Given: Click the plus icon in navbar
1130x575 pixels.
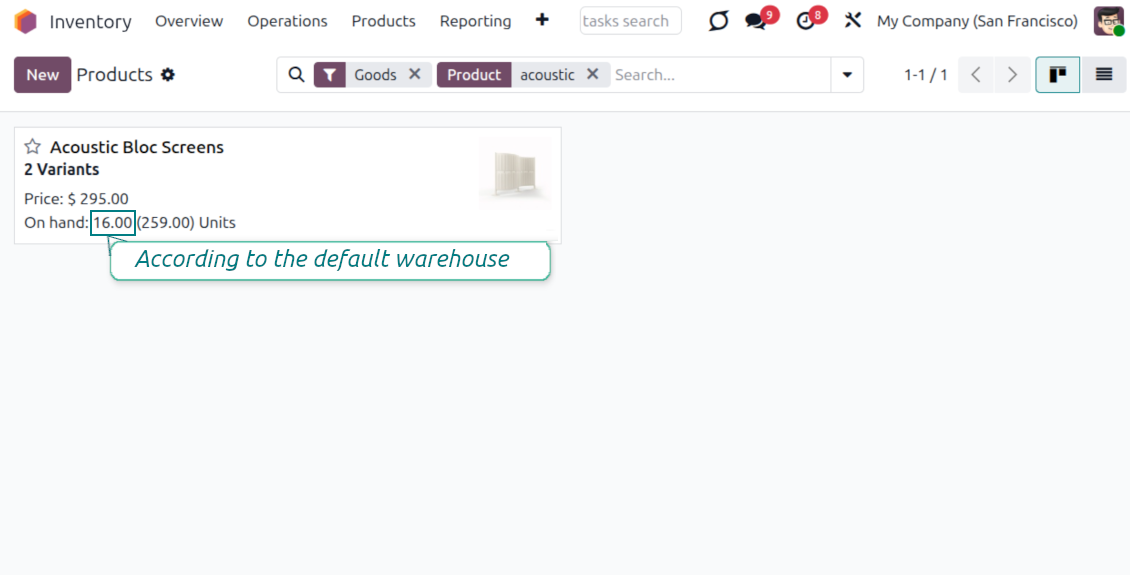Looking at the screenshot, I should coord(542,20).
